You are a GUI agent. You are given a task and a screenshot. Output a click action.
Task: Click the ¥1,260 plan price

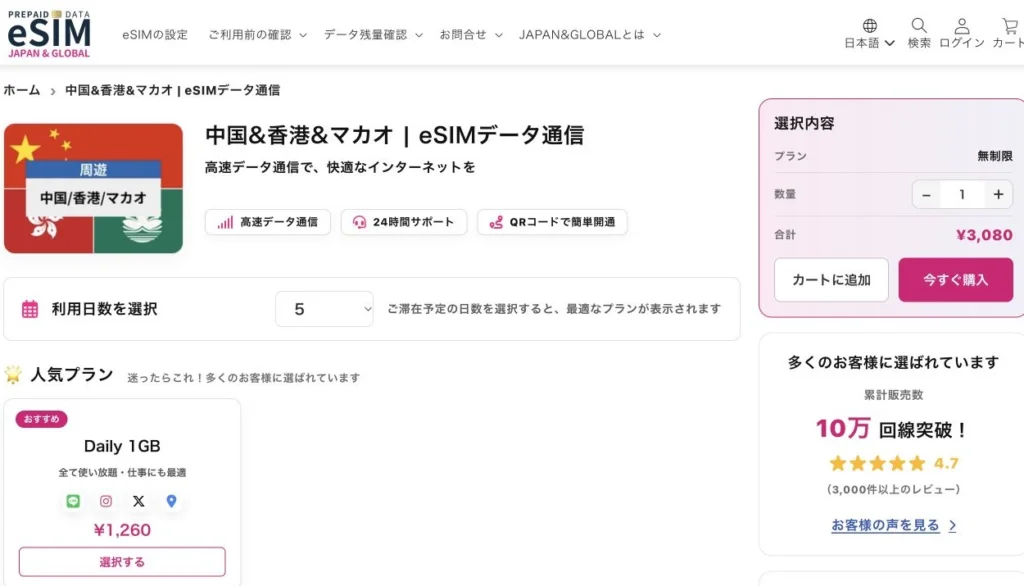pyautogui.click(x=122, y=530)
